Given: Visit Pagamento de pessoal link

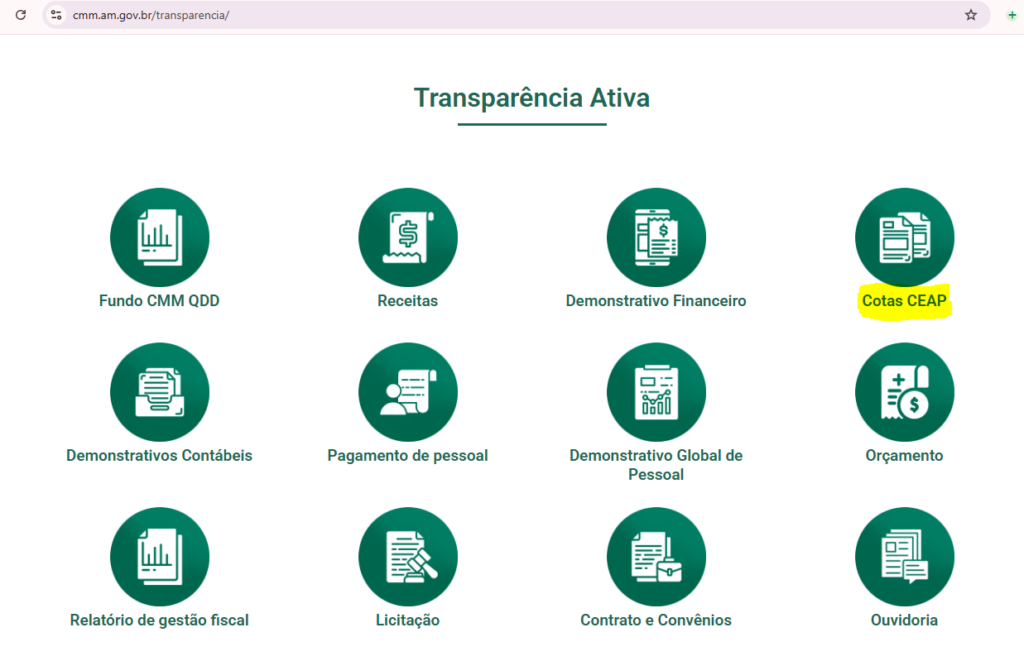Looking at the screenshot, I should [408, 456].
